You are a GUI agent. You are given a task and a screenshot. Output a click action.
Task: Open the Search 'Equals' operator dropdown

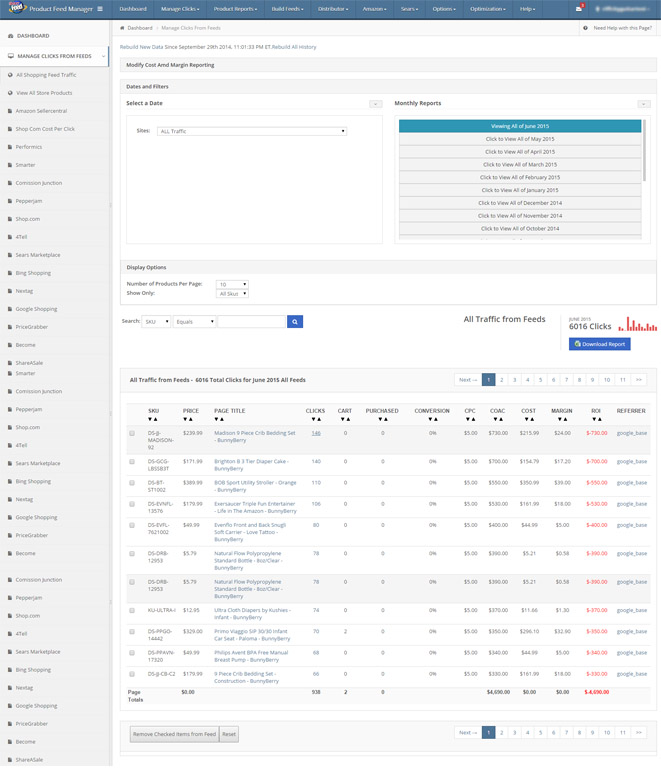pyautogui.click(x=194, y=322)
